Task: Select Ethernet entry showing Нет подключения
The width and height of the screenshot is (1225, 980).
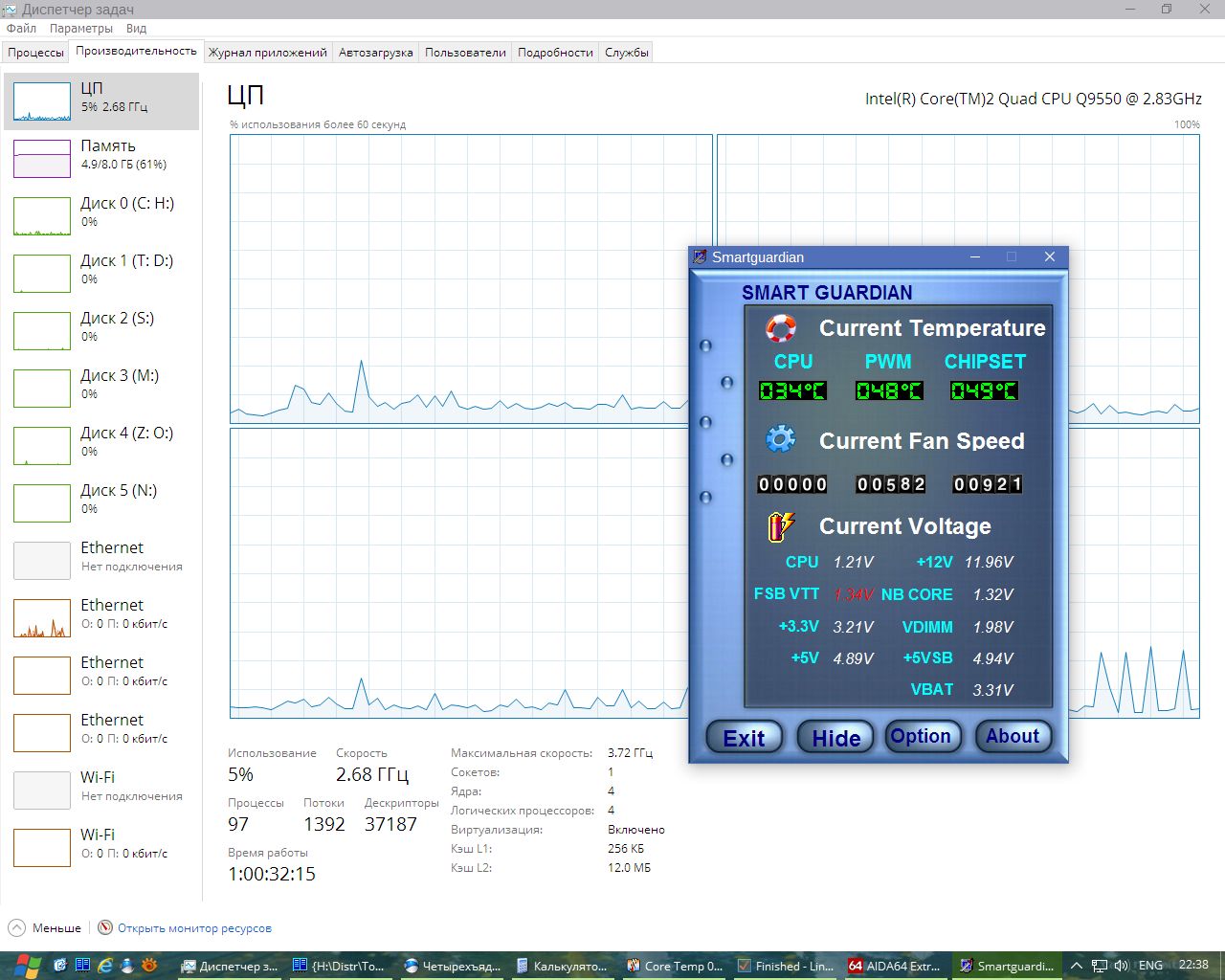Action: (x=101, y=561)
